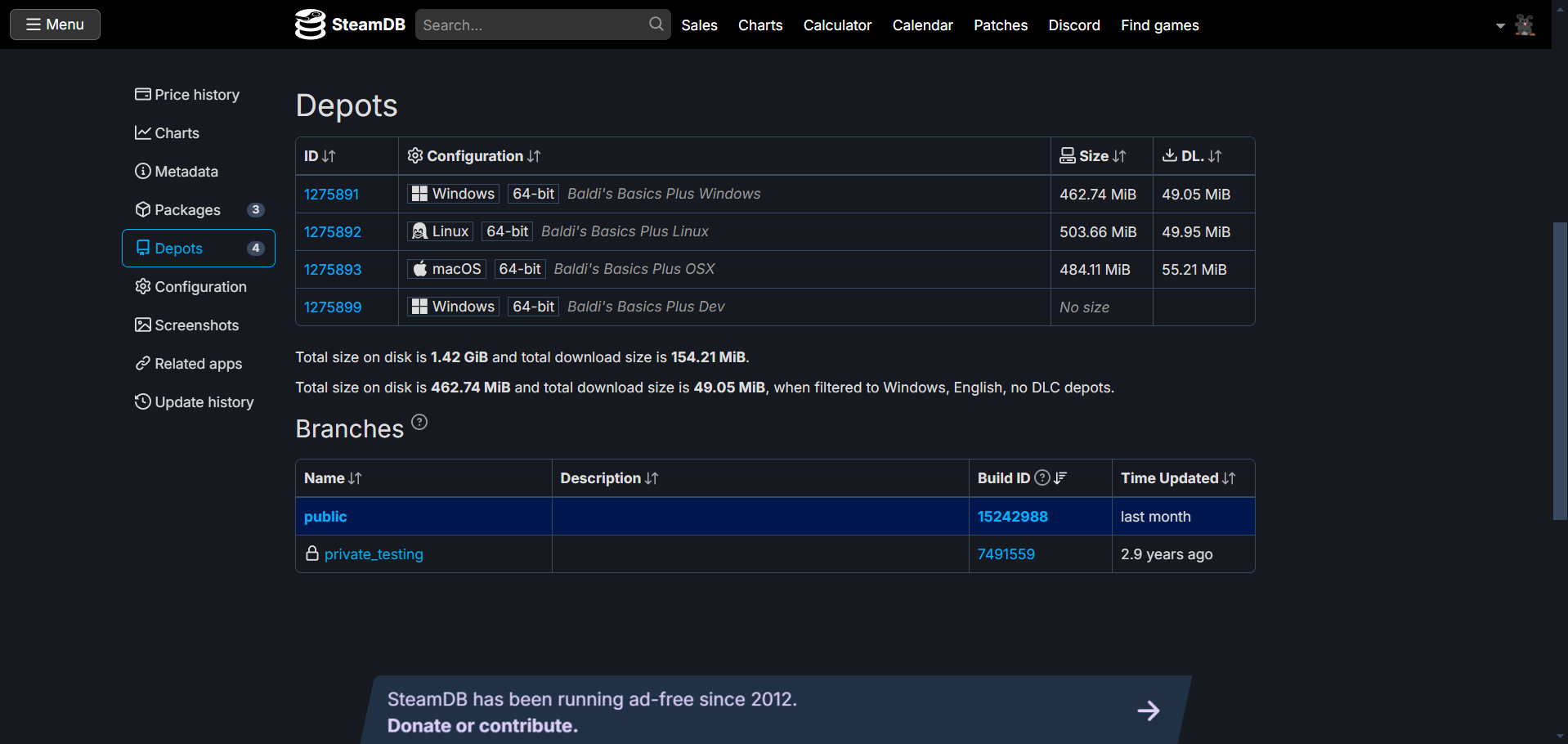Open Screenshots section in sidebar
Viewport: 1568px width, 744px height.
(x=187, y=325)
